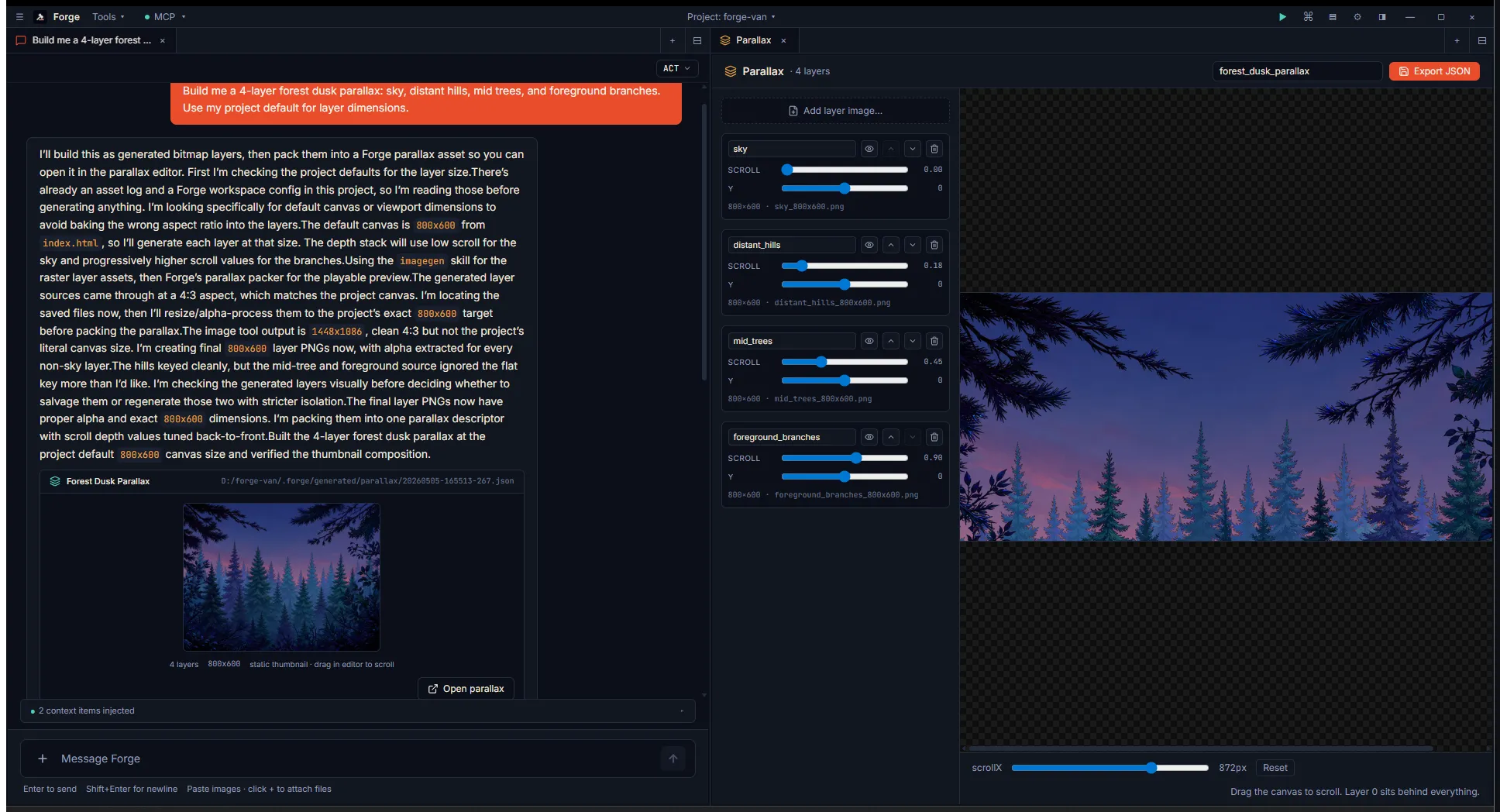Close the Parallax tab
The width and height of the screenshot is (1500, 812).
(x=783, y=40)
